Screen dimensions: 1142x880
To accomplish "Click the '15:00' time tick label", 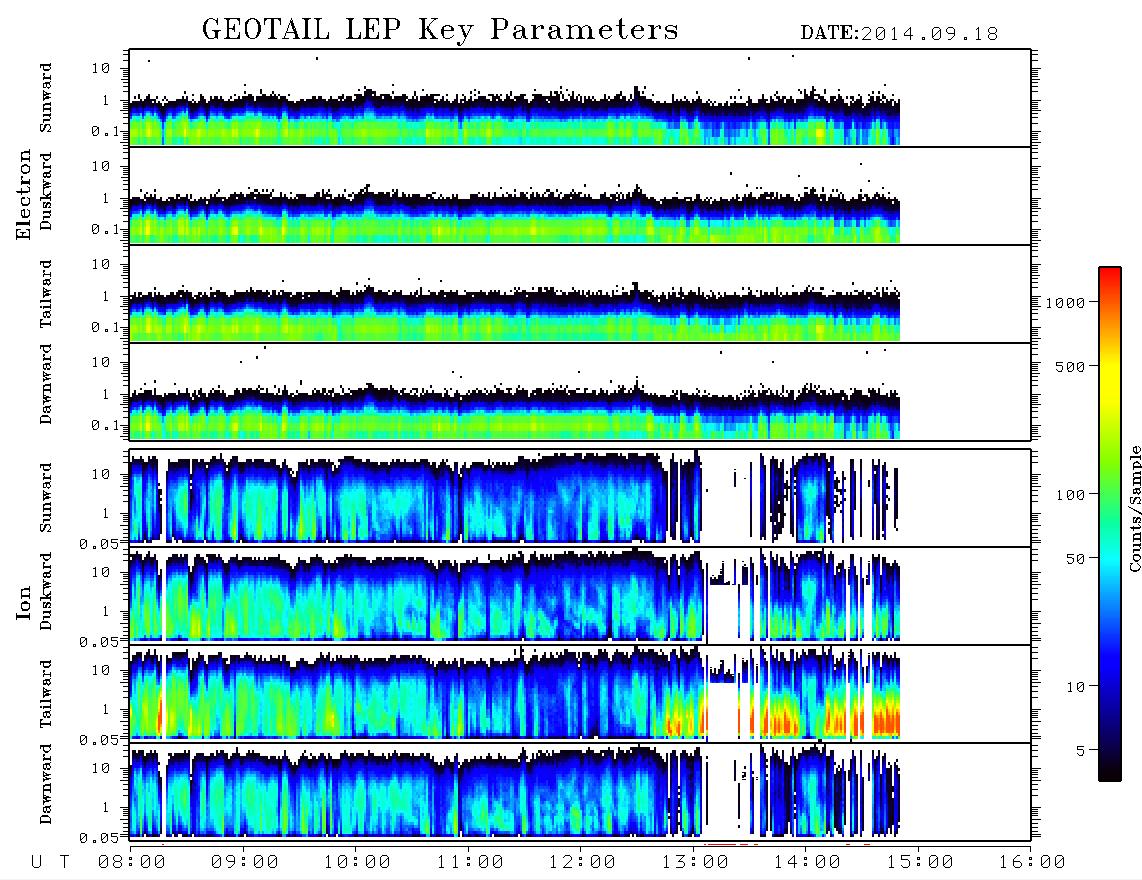I will click(920, 863).
